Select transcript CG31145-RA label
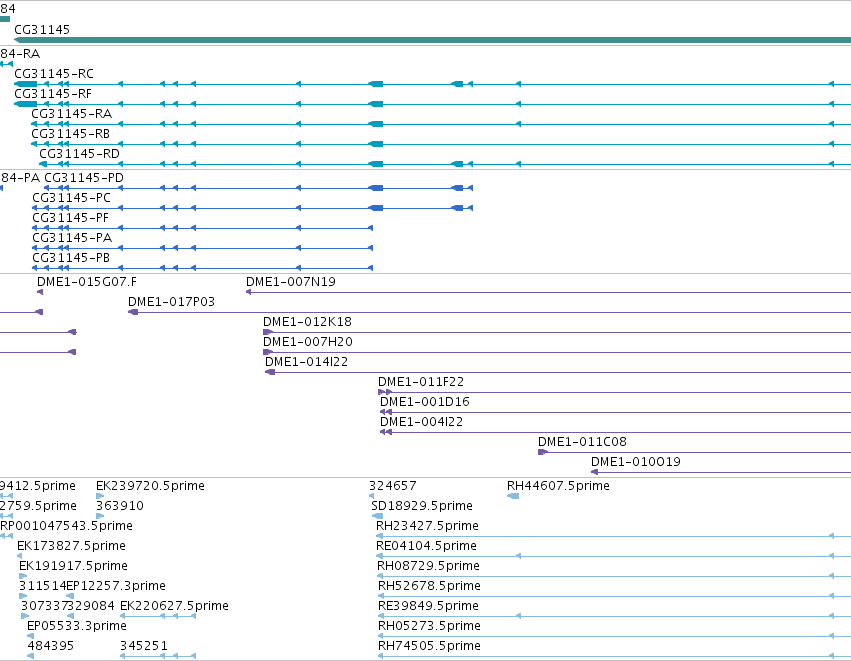This screenshot has width=851, height=661. pyautogui.click(x=72, y=114)
